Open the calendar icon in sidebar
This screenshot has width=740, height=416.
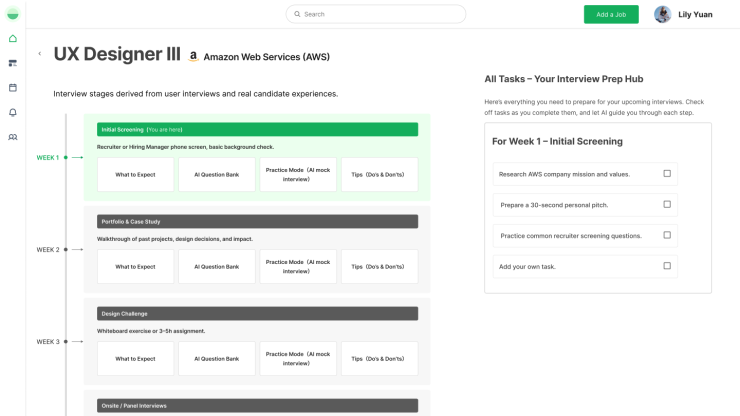coord(13,87)
